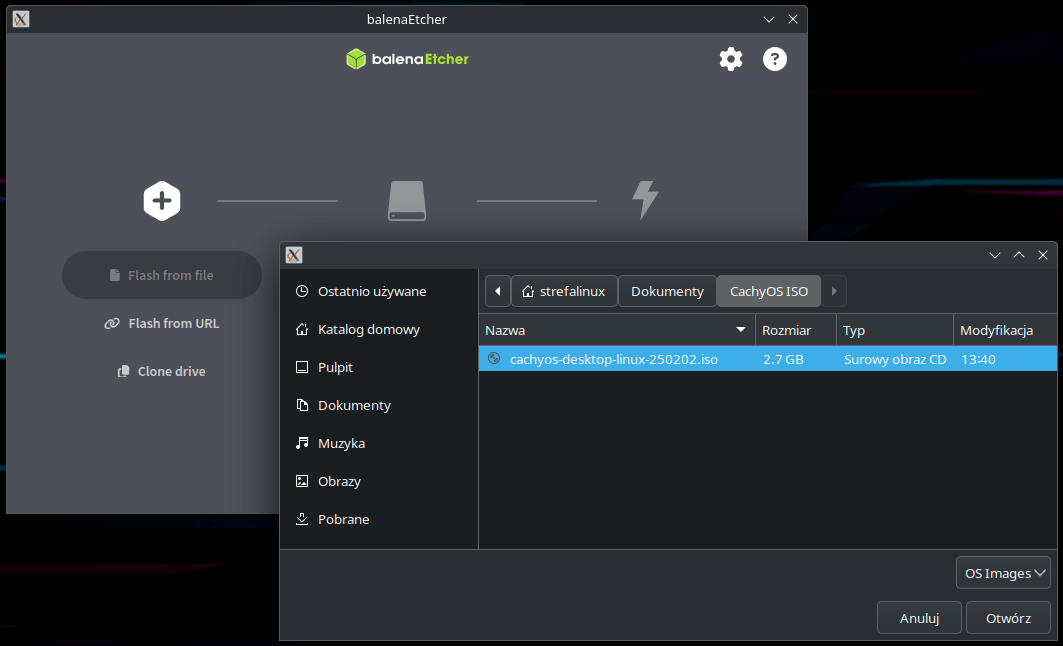The image size is (1063, 646).
Task: Close the file chooser dialog
Action: click(x=1043, y=255)
